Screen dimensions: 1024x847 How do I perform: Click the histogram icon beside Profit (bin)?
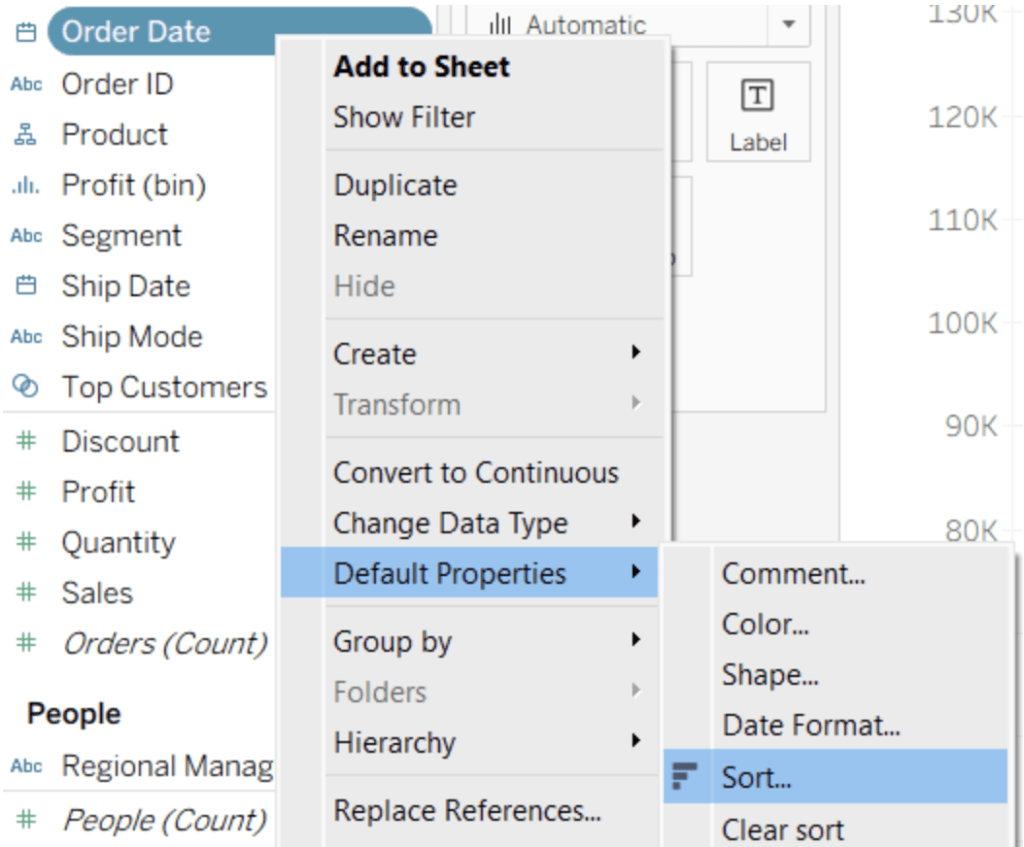(x=26, y=186)
